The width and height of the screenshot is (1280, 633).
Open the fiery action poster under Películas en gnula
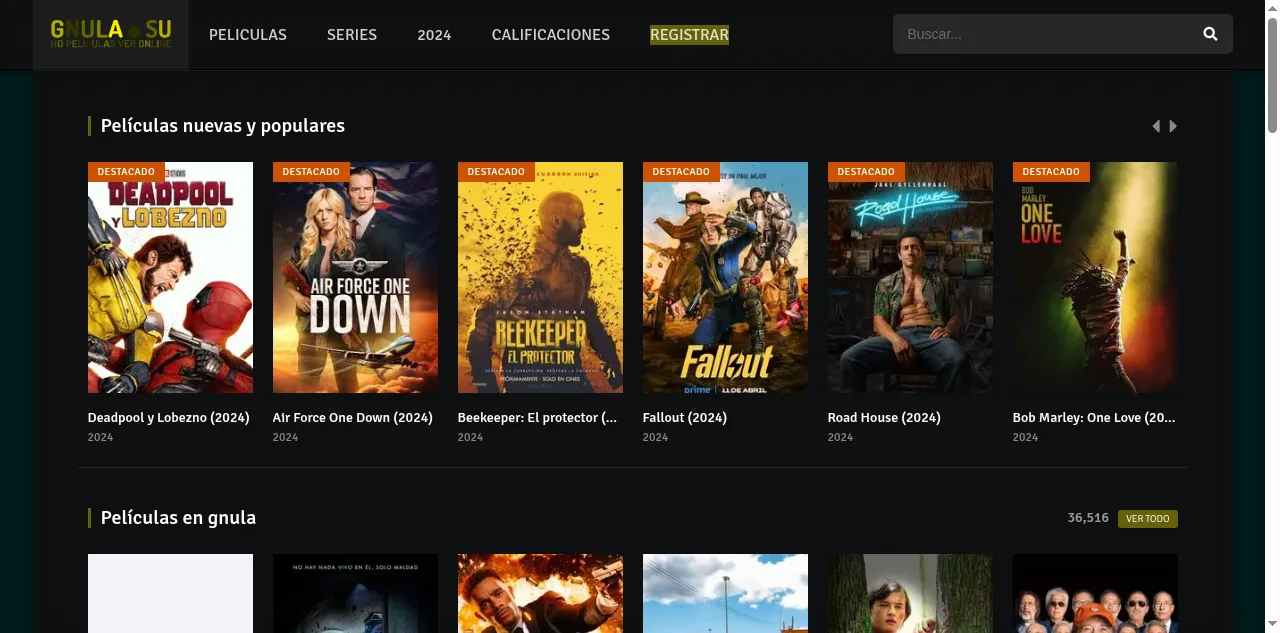point(540,594)
